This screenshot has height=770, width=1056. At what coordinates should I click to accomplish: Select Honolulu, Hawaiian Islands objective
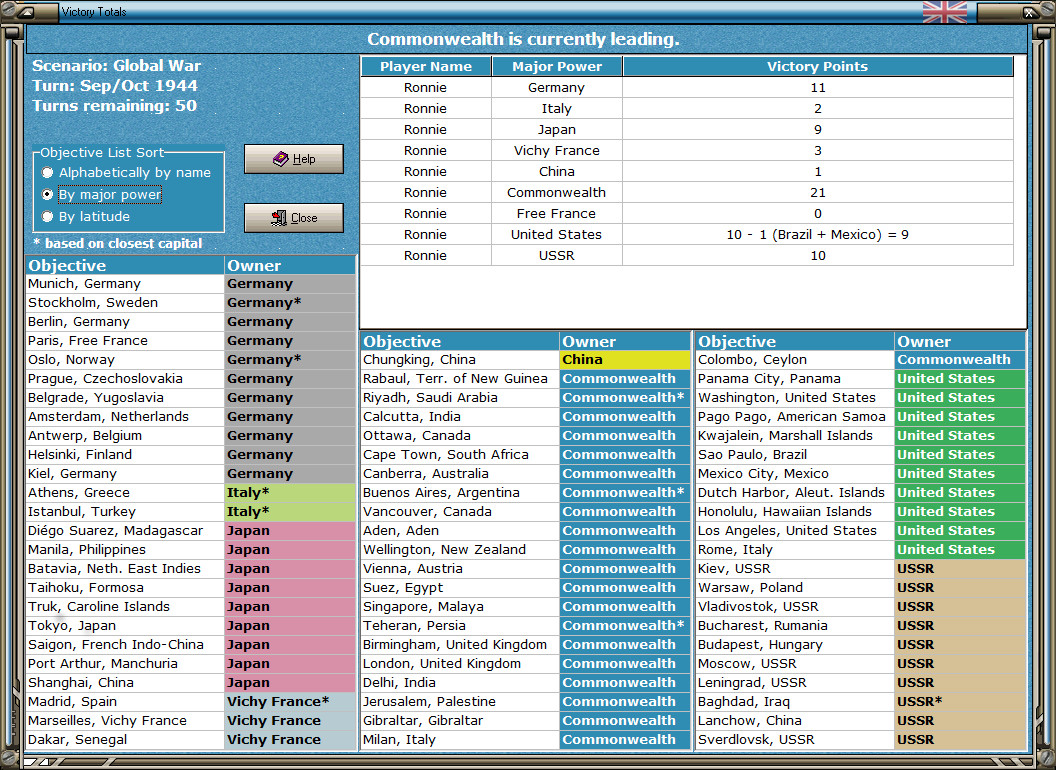pyautogui.click(x=795, y=511)
